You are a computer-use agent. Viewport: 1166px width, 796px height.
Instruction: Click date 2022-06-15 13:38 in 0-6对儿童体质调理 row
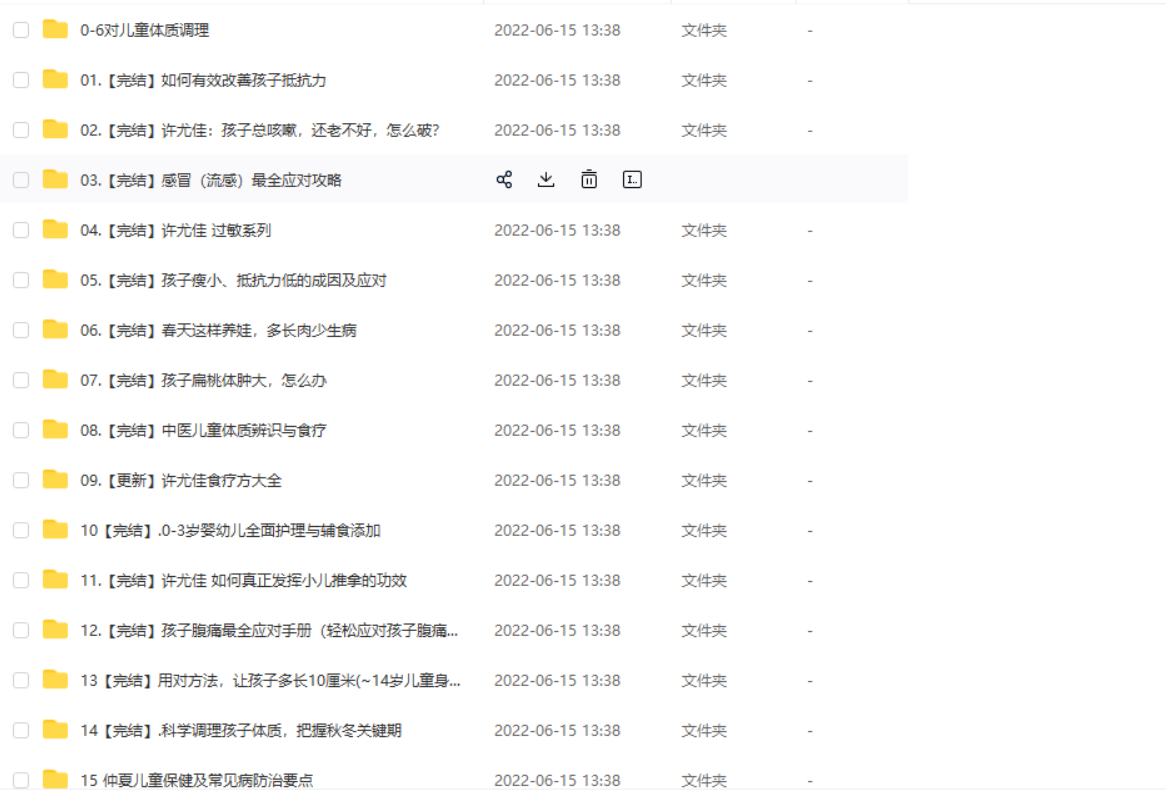tap(557, 30)
